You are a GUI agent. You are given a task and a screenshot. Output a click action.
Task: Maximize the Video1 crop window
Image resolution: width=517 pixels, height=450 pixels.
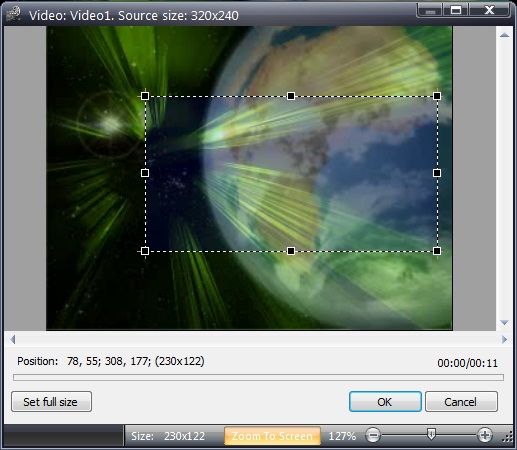pyautogui.click(x=456, y=10)
